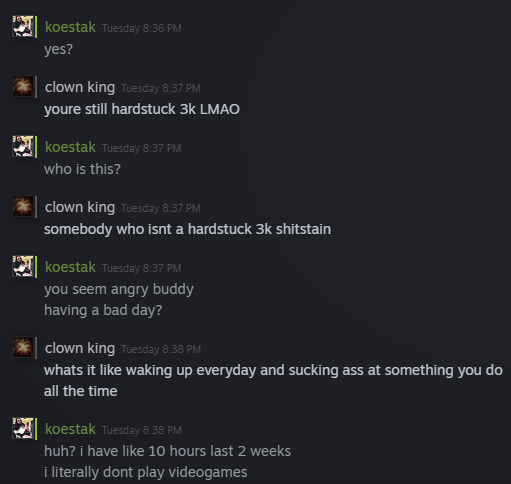Click clown king's avatar beside 'shitstain' message
The width and height of the screenshot is (511, 484).
pos(23,206)
